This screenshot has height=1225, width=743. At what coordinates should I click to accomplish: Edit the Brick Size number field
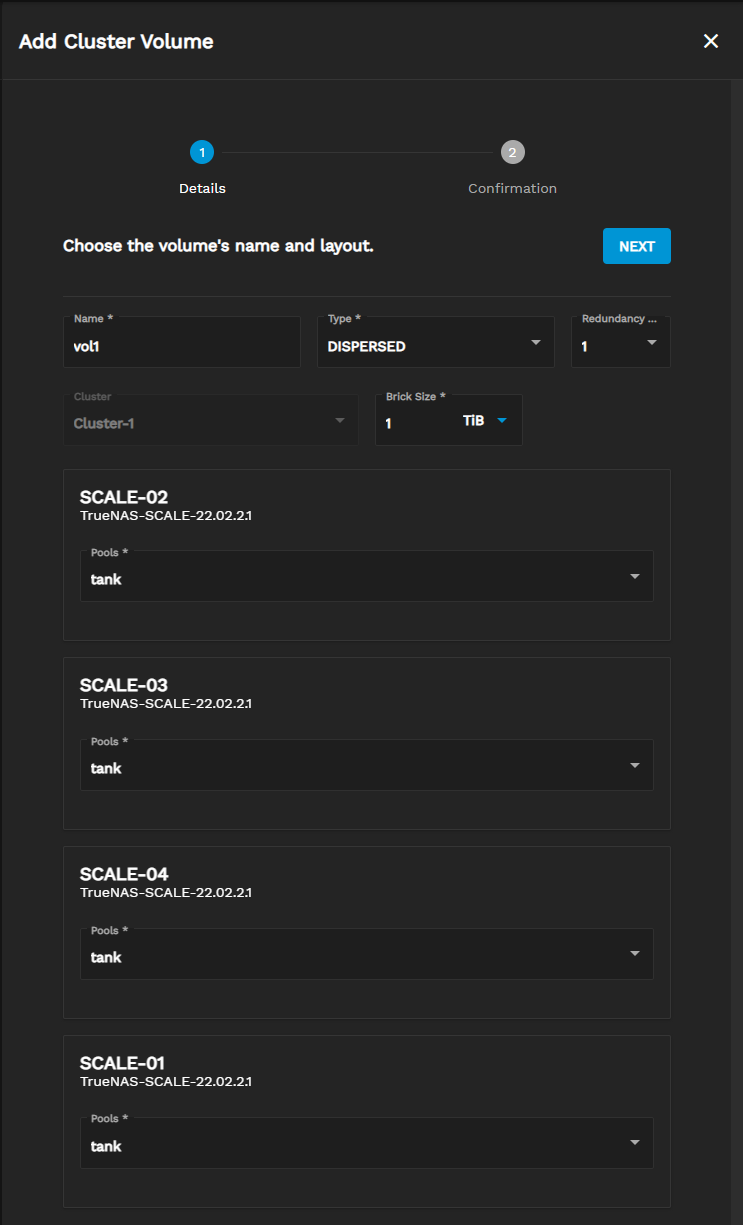415,423
